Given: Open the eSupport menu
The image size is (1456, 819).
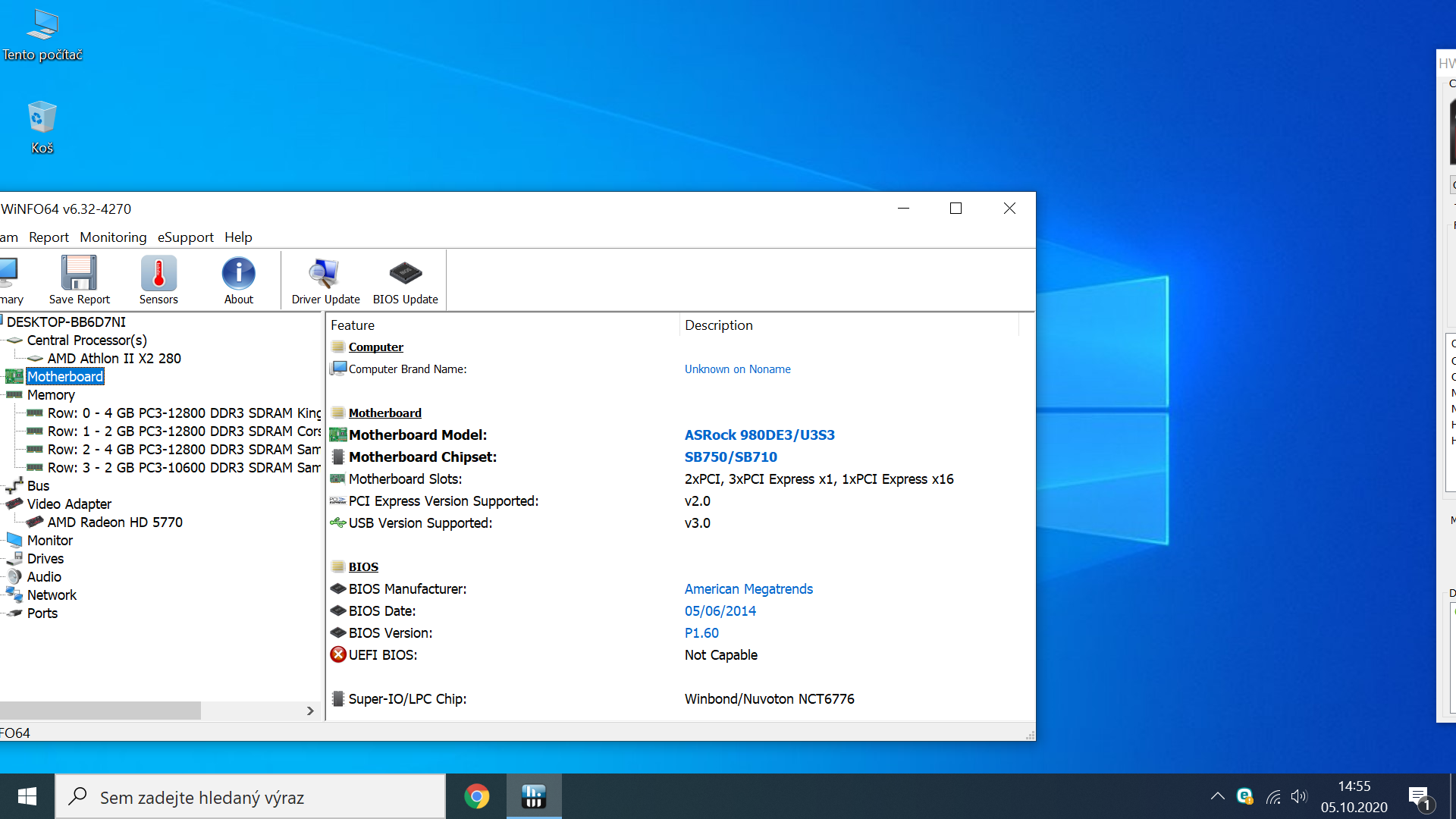Looking at the screenshot, I should (x=185, y=237).
